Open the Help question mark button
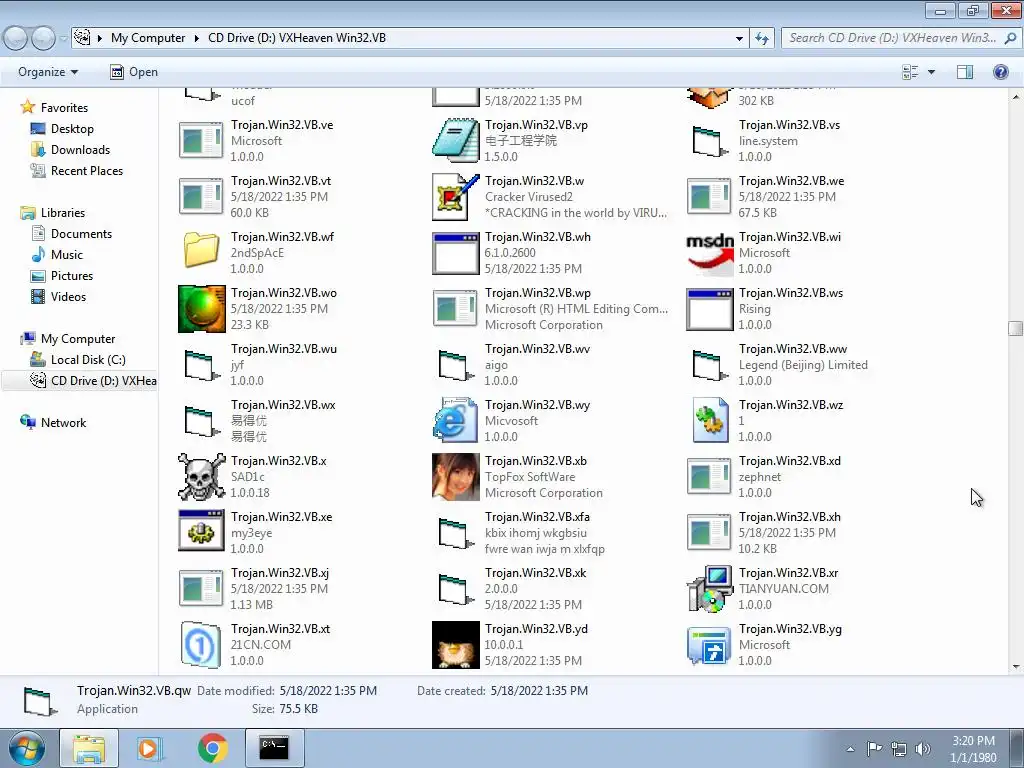Screen dimensions: 1024x768 [1000, 72]
